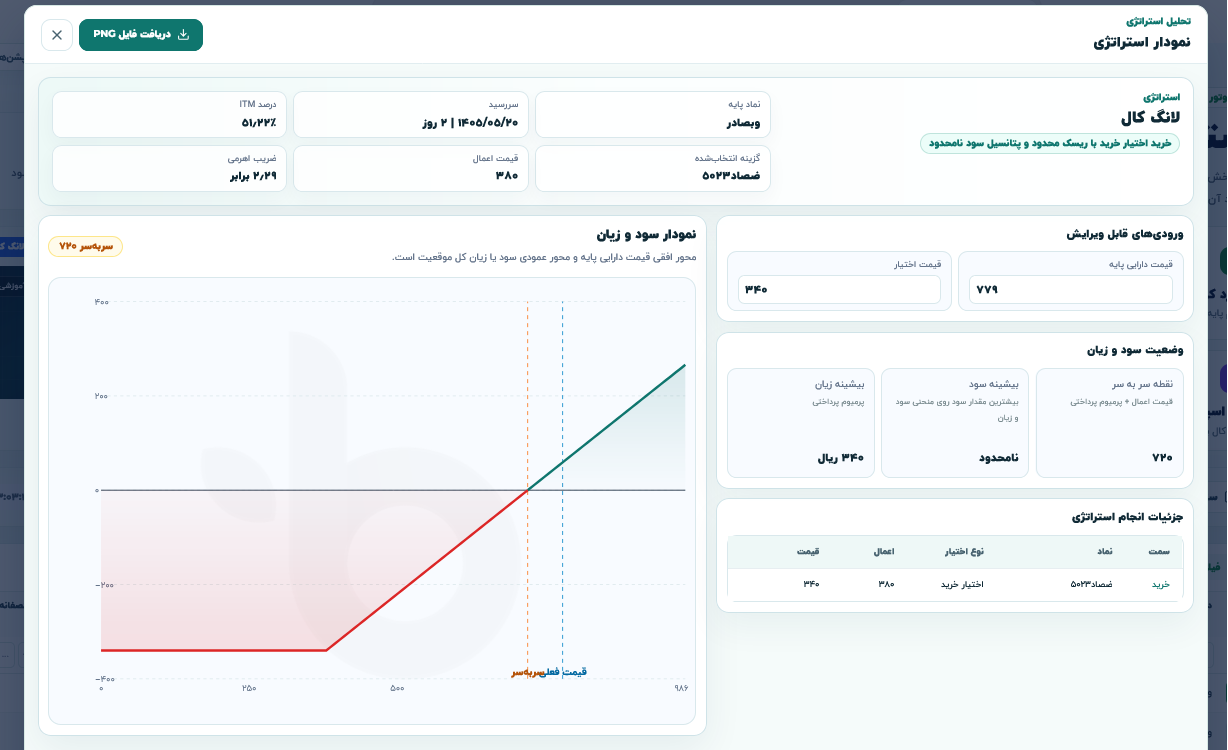Click the قیمت اعمال strike price card
This screenshot has width=1228, height=750.
(x=411, y=168)
